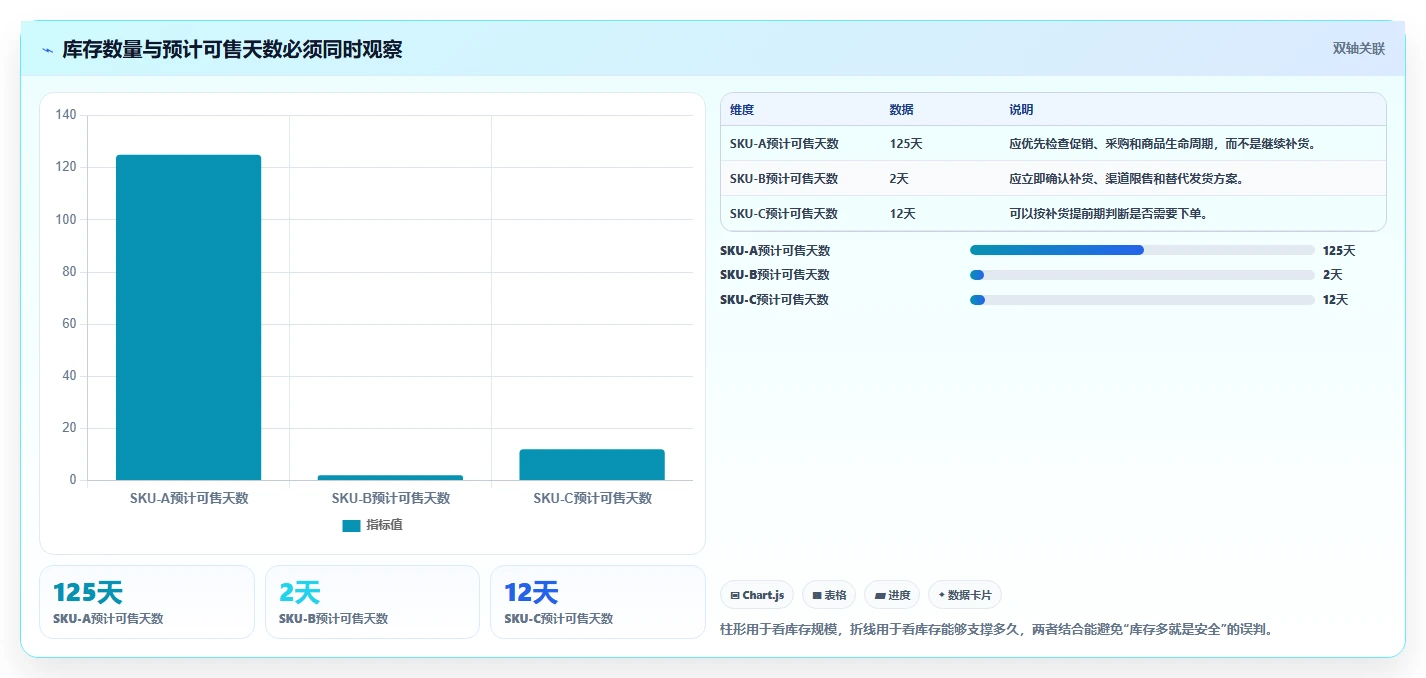This screenshot has width=1426, height=678.
Task: Click the SKU-B 2天 progress bar
Action: tap(1142, 275)
